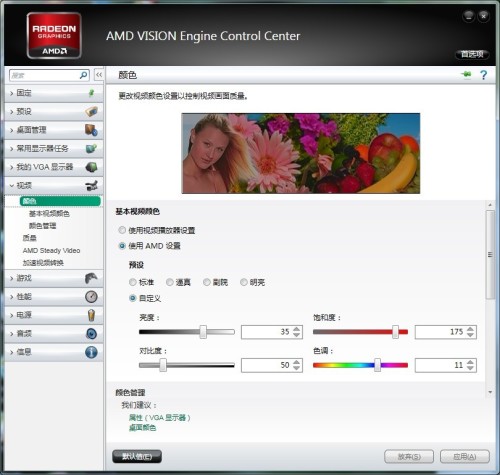Open the selected 颜色 sidebar item
This screenshot has height=475, width=500.
coord(60,201)
